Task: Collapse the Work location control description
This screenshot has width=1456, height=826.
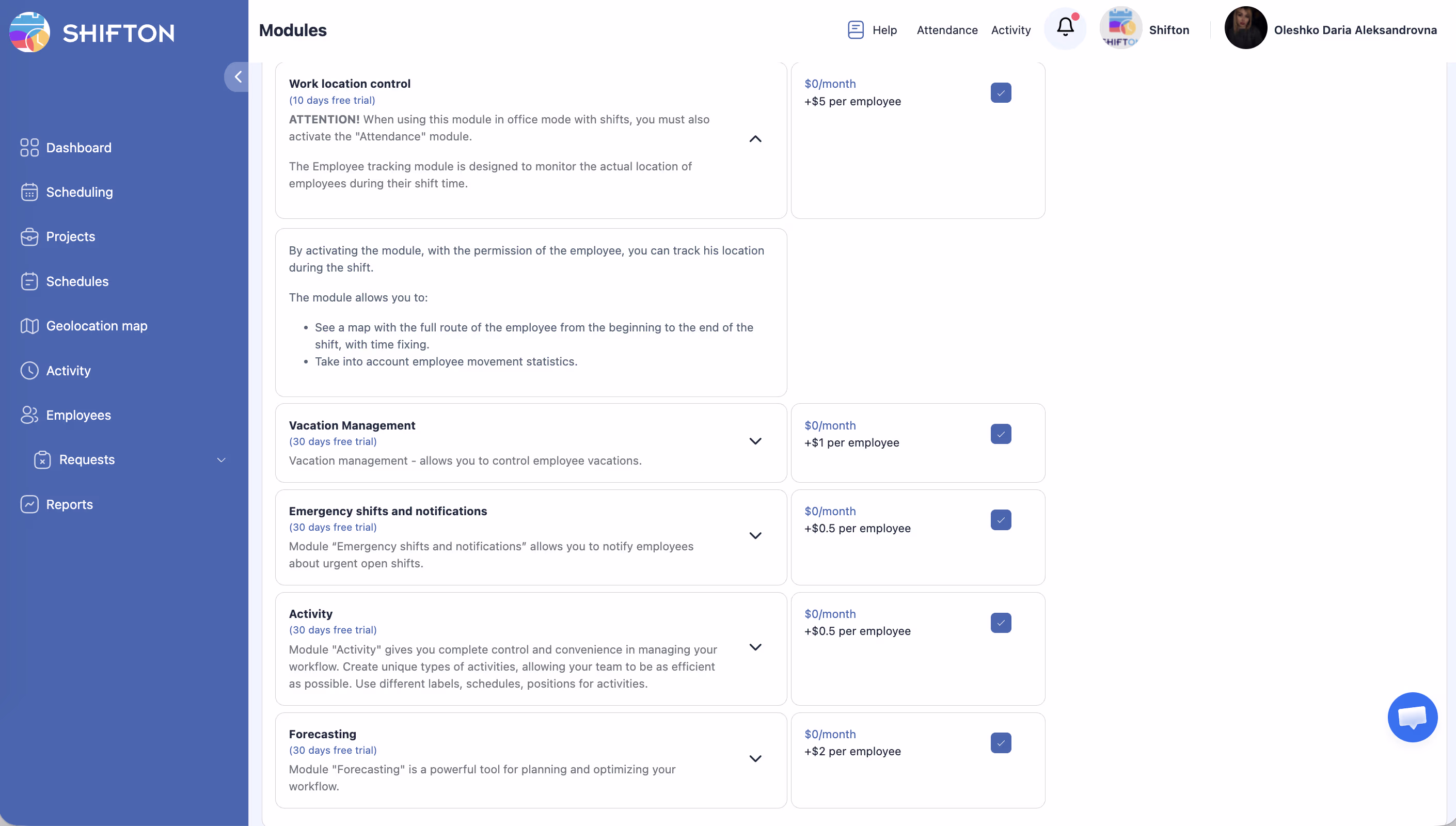Action: point(755,139)
